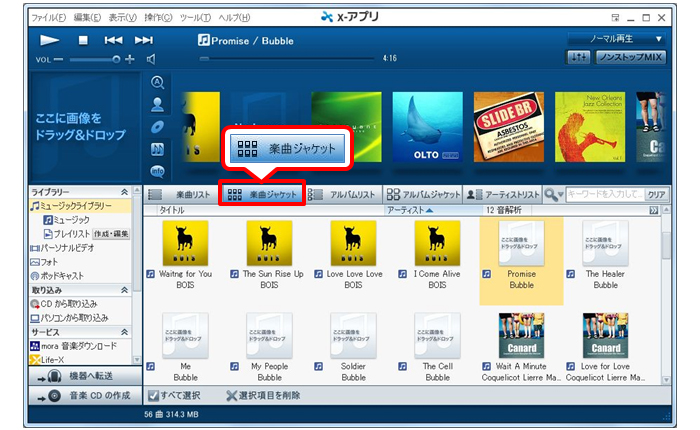The width and height of the screenshot is (700, 430).
Task: Switch to the アルバムリスト view tab
Action: coord(344,194)
